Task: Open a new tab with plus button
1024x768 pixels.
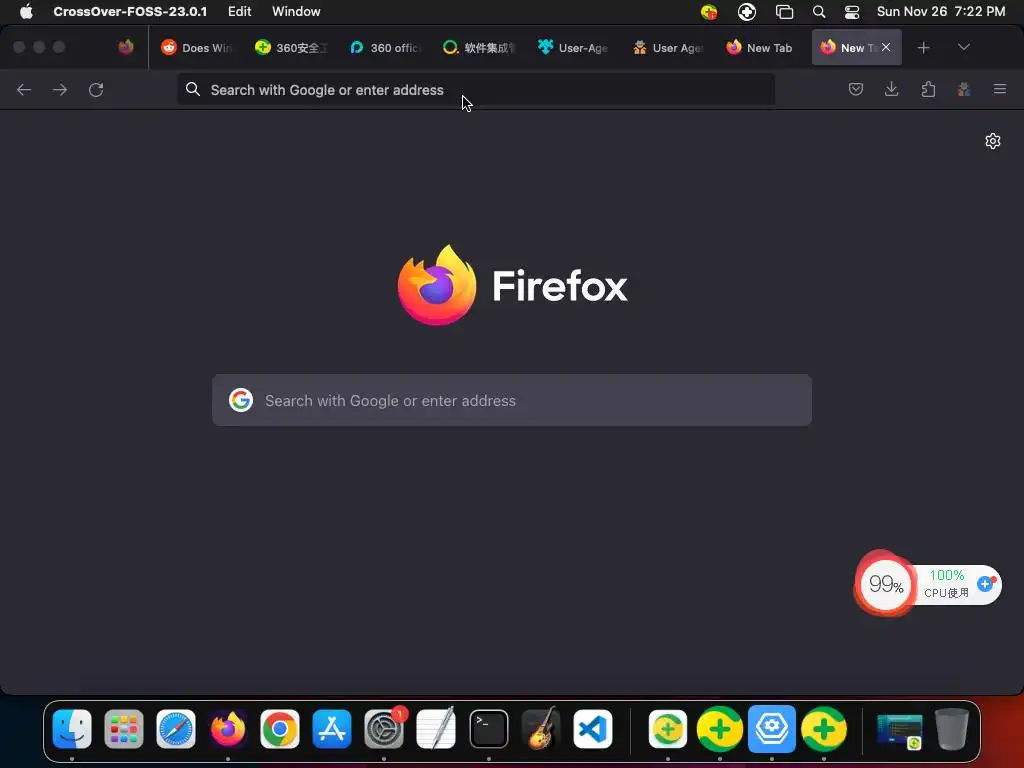Action: pyautogui.click(x=923, y=48)
